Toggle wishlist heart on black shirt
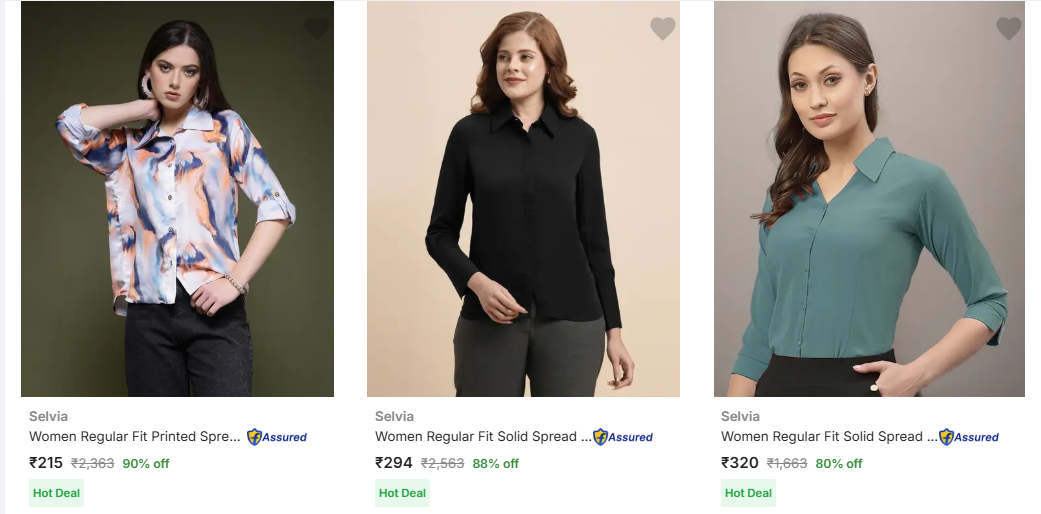1041x514 pixels. tap(663, 29)
